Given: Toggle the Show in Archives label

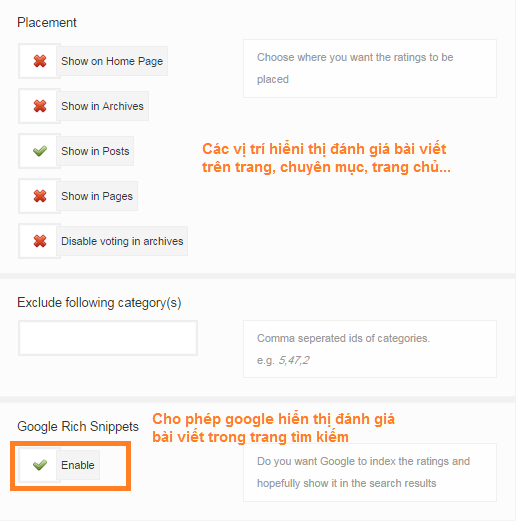Looking at the screenshot, I should coord(102,106).
